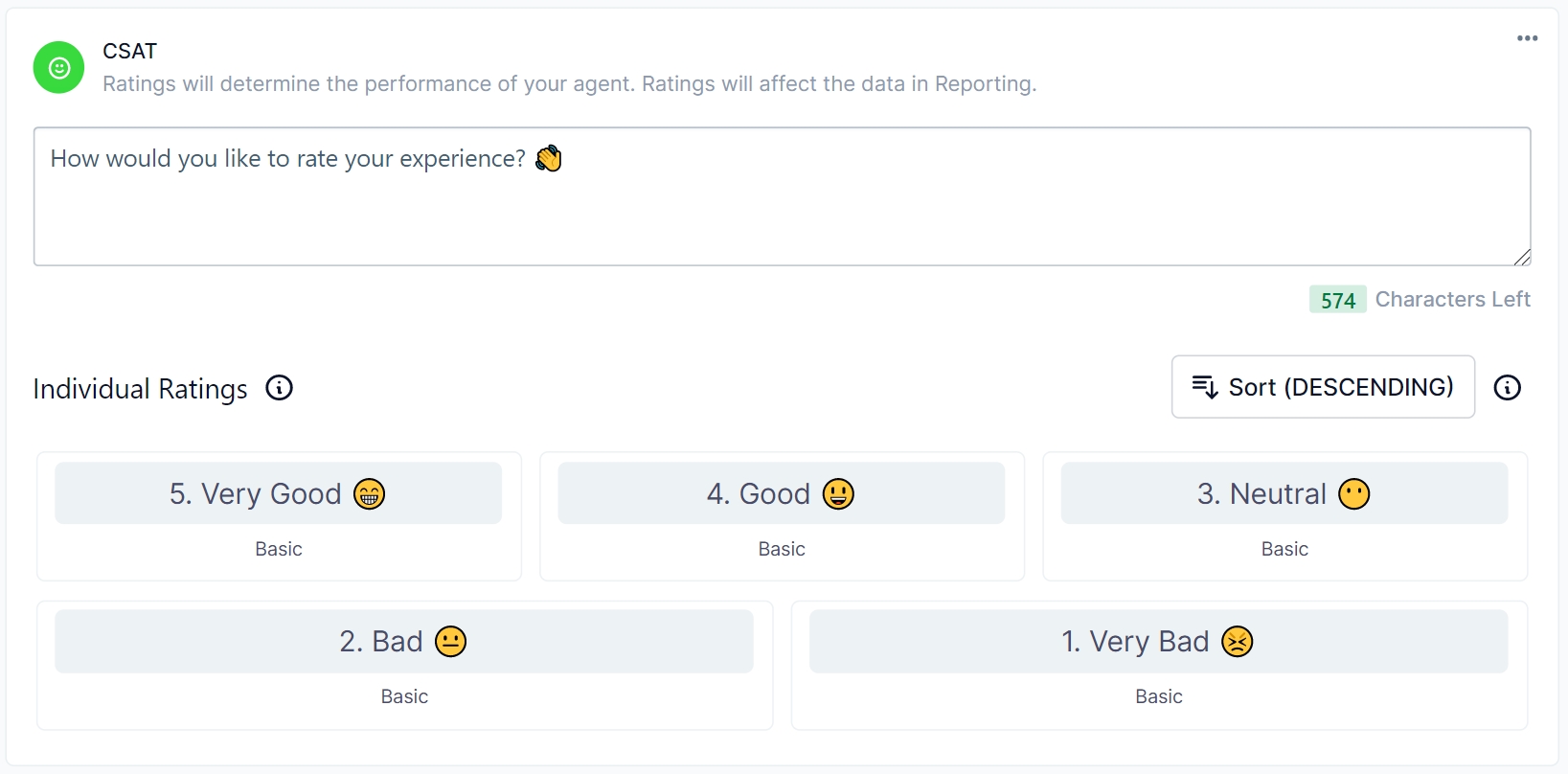The height and width of the screenshot is (774, 1568).
Task: Click the emoji next to Bad rating
Action: (450, 642)
